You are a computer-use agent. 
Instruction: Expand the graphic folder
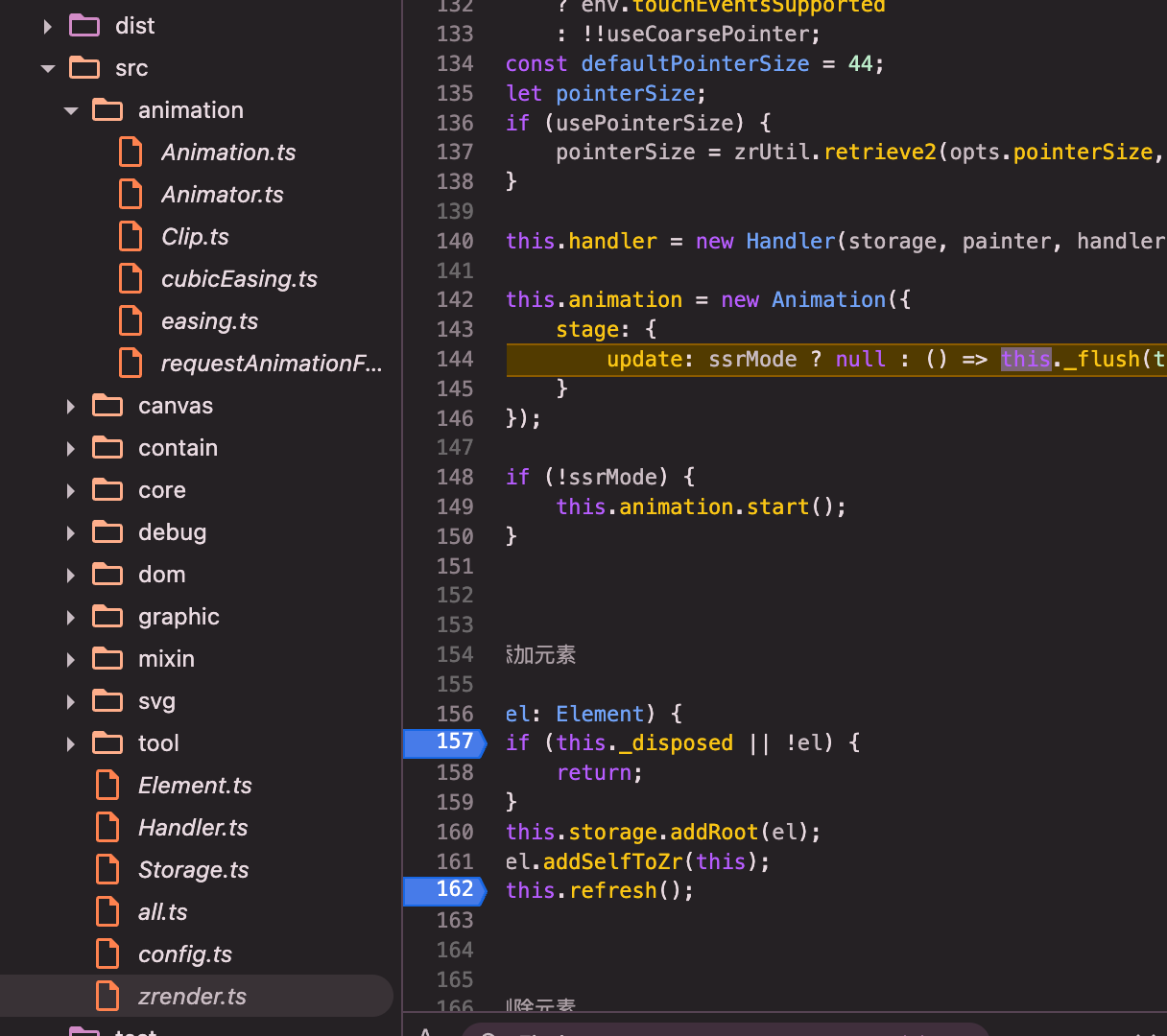(71, 617)
